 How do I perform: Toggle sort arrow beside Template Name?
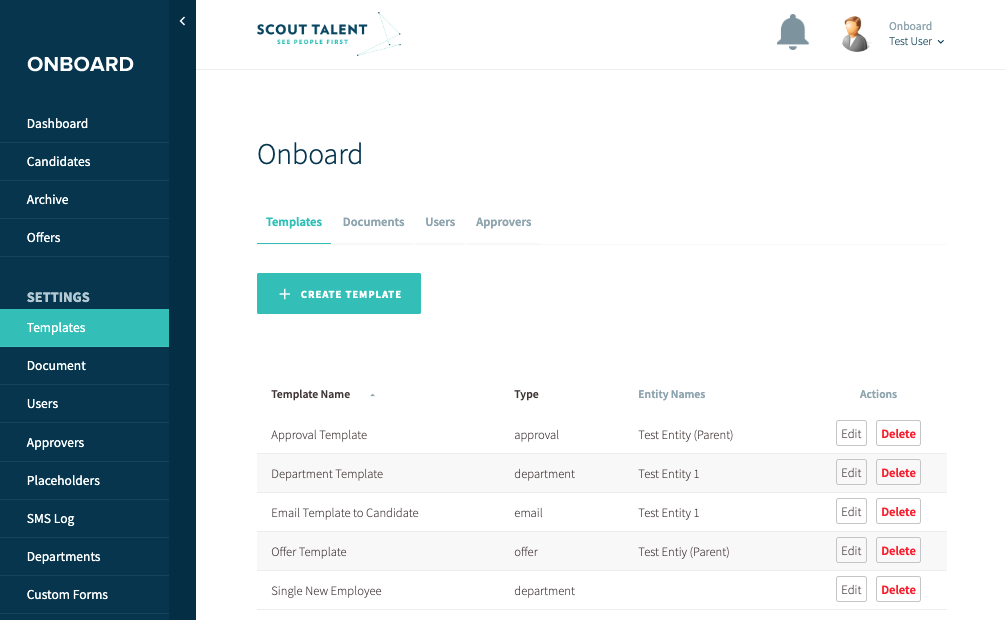point(372,395)
